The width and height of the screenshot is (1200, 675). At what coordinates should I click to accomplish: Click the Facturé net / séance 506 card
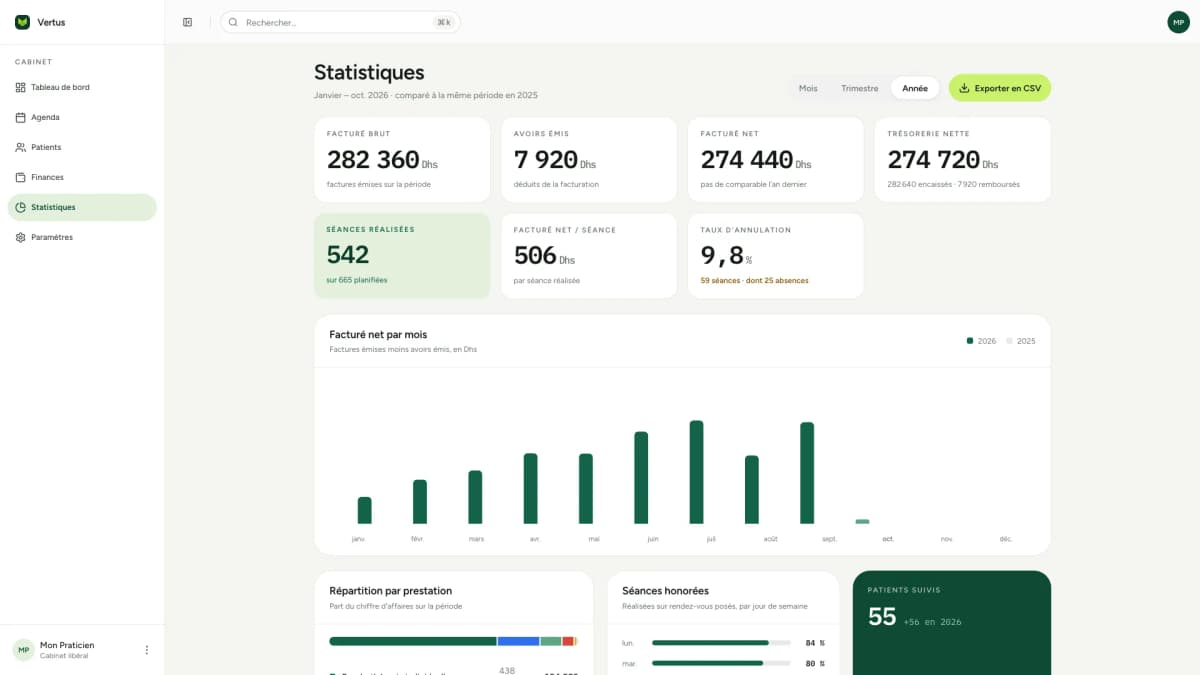pyautogui.click(x=589, y=256)
